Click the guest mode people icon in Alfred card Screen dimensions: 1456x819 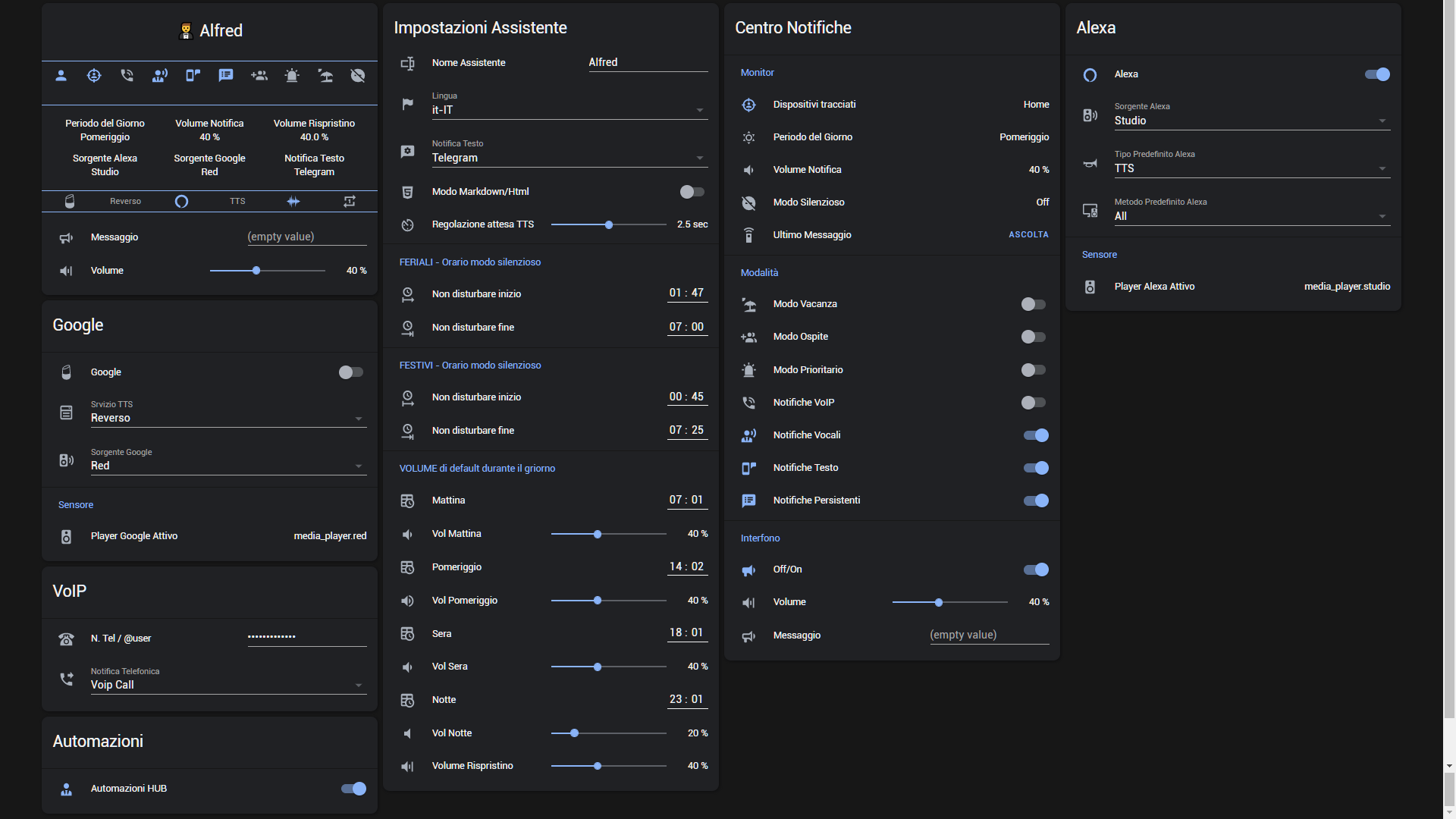(259, 75)
